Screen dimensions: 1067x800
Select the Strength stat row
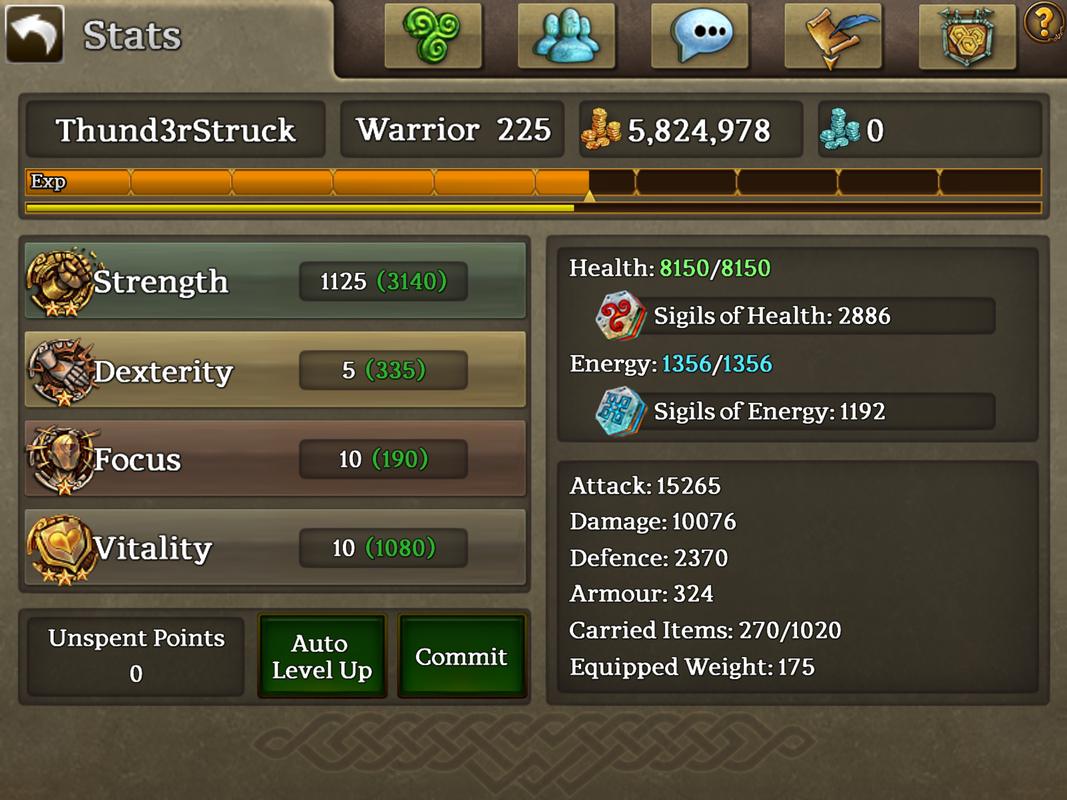pyautogui.click(x=276, y=281)
